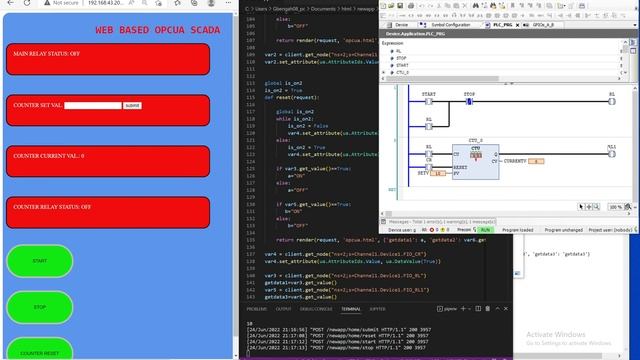Open terminal launch profile dropdown

pyautogui.click(x=469, y=309)
